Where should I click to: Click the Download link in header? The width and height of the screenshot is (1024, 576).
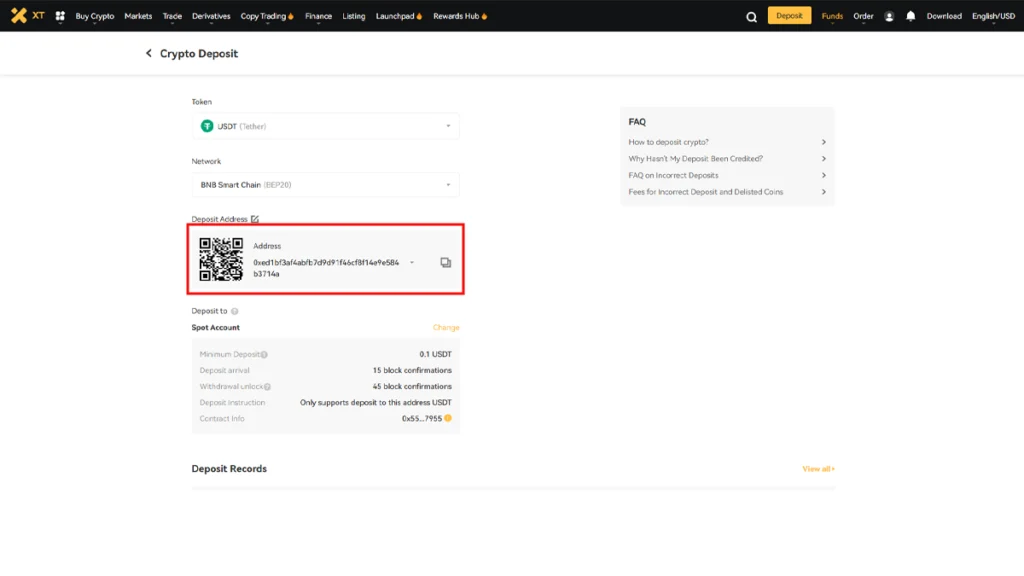(944, 16)
